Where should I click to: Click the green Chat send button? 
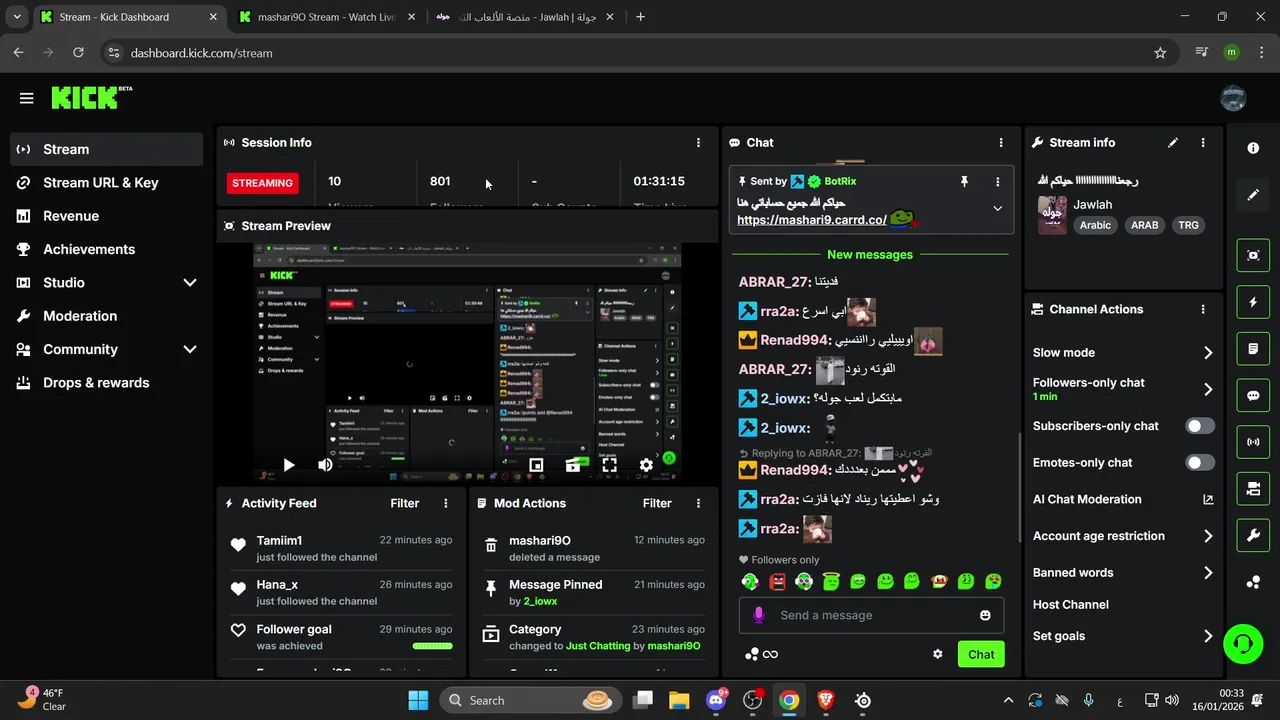click(981, 654)
